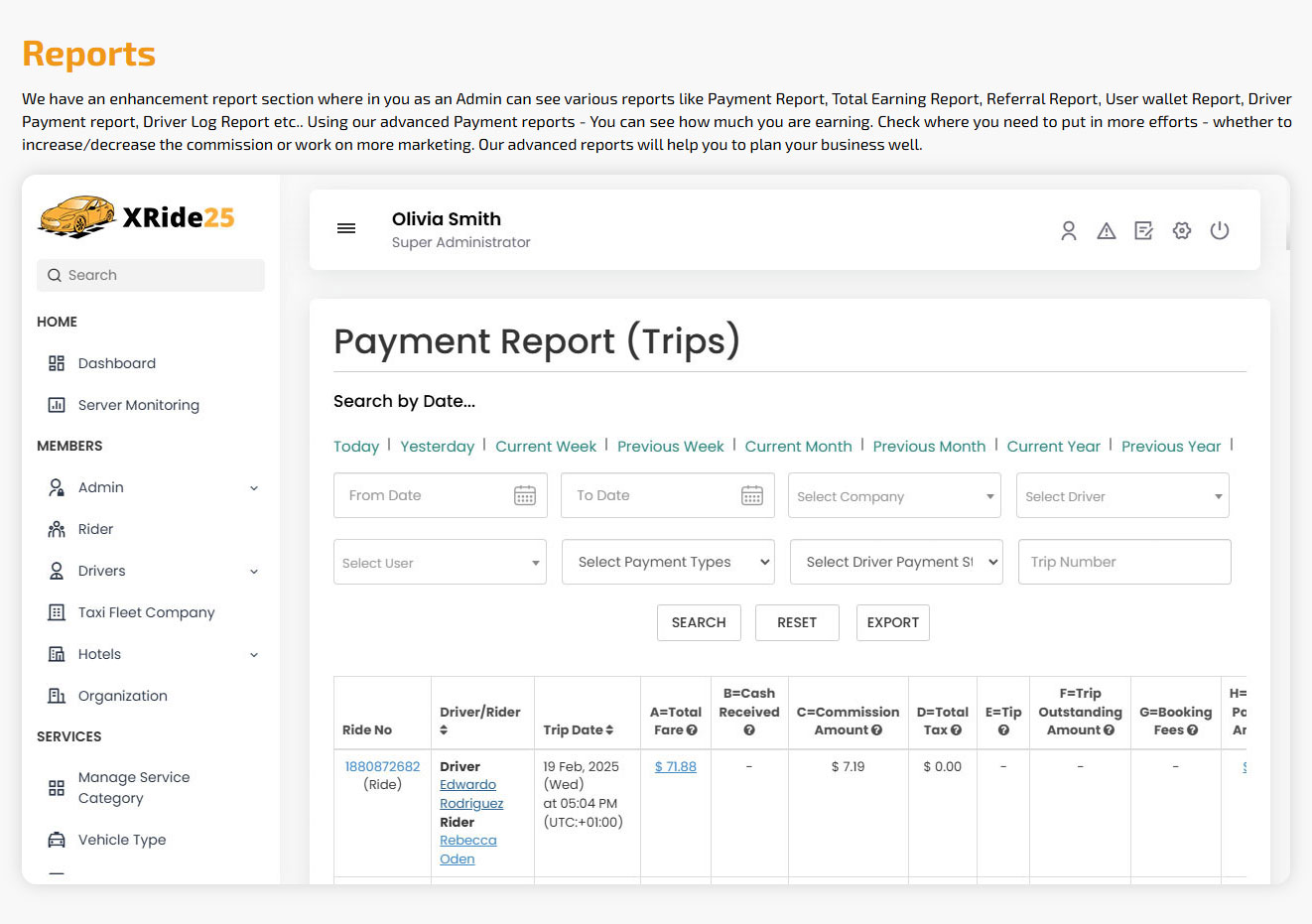Screen dimensions: 1312x924
Task: Click help icon under E=Tip
Action: coord(1003,729)
